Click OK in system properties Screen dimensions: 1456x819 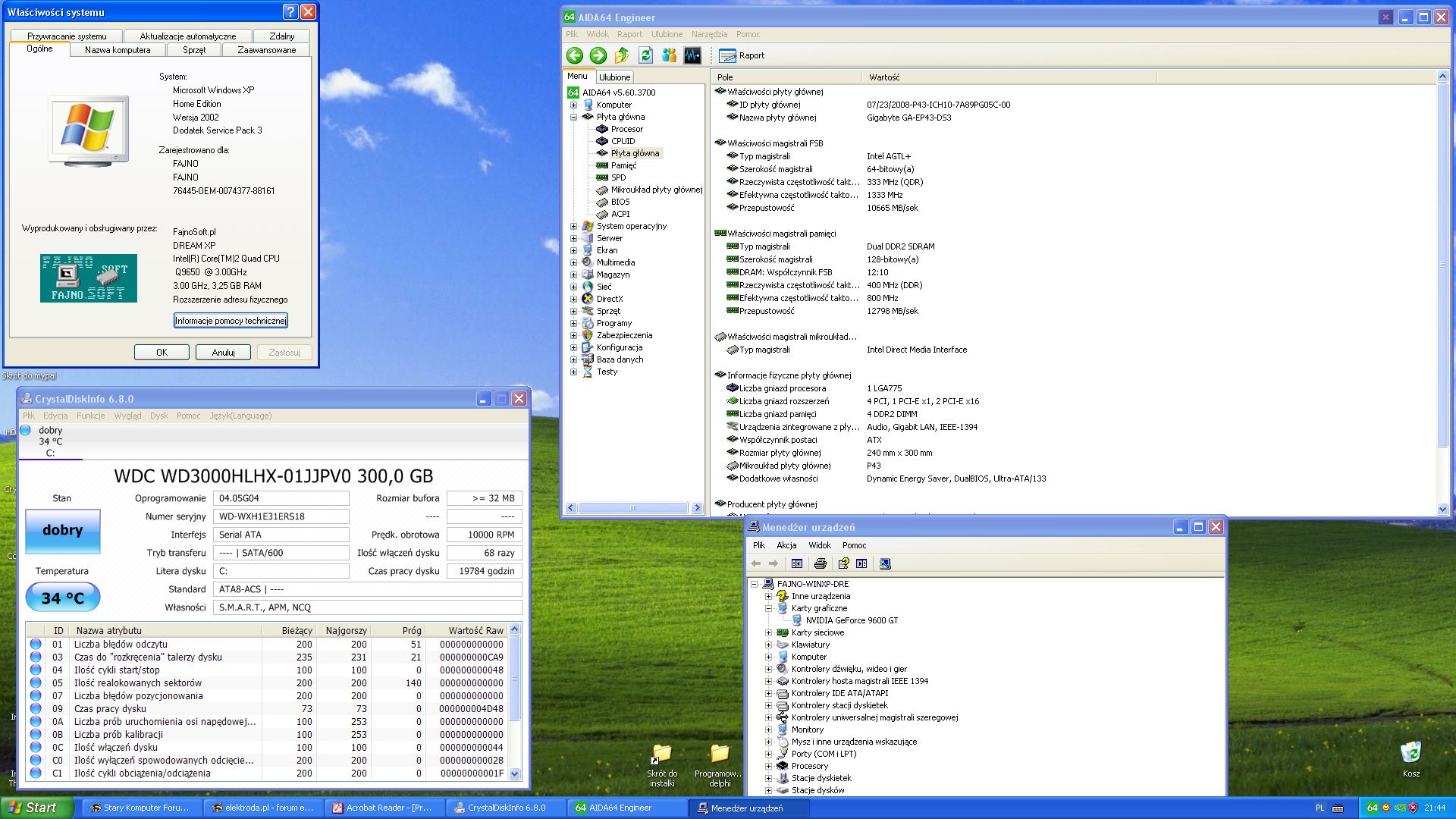(x=162, y=353)
